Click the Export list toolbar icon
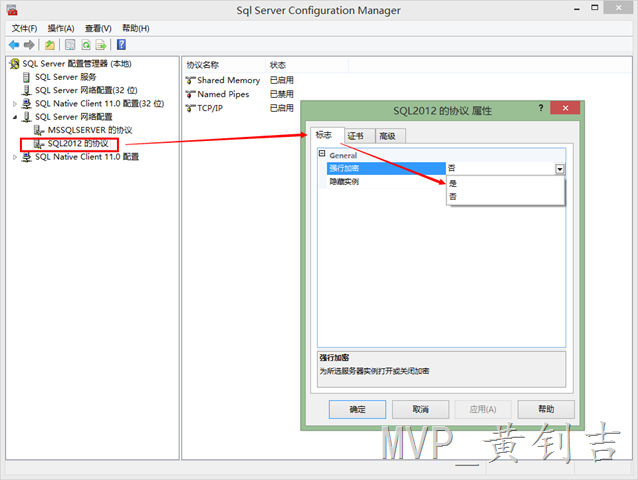The image size is (638, 480). coord(101,45)
